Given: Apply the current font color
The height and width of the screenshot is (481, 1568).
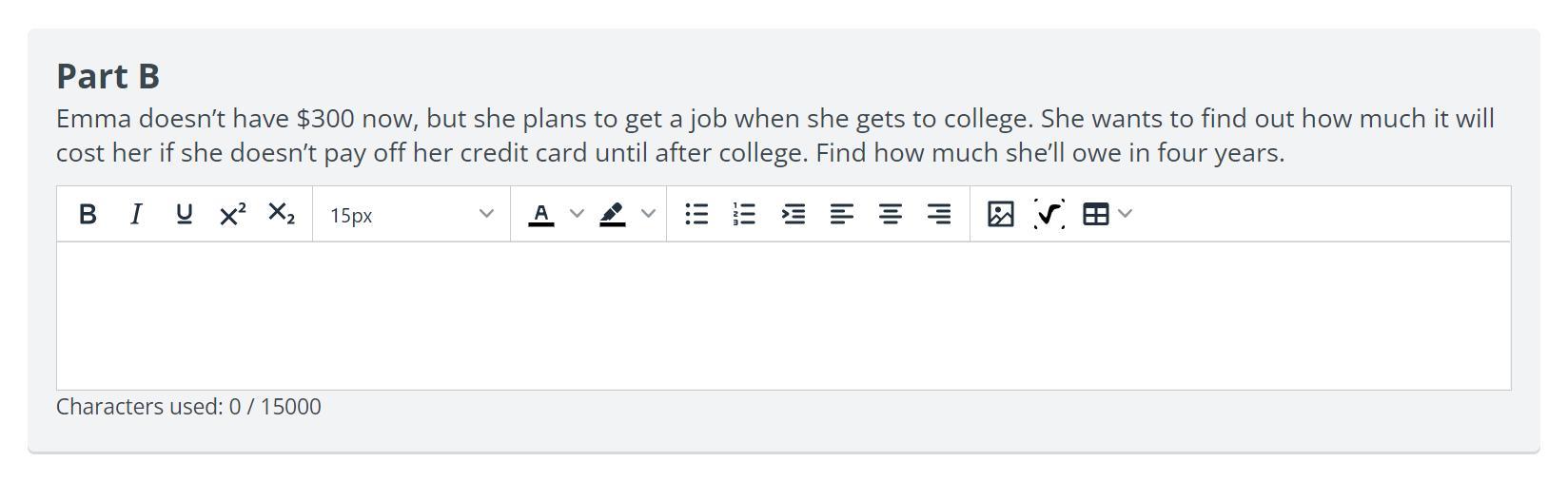Looking at the screenshot, I should pyautogui.click(x=541, y=214).
